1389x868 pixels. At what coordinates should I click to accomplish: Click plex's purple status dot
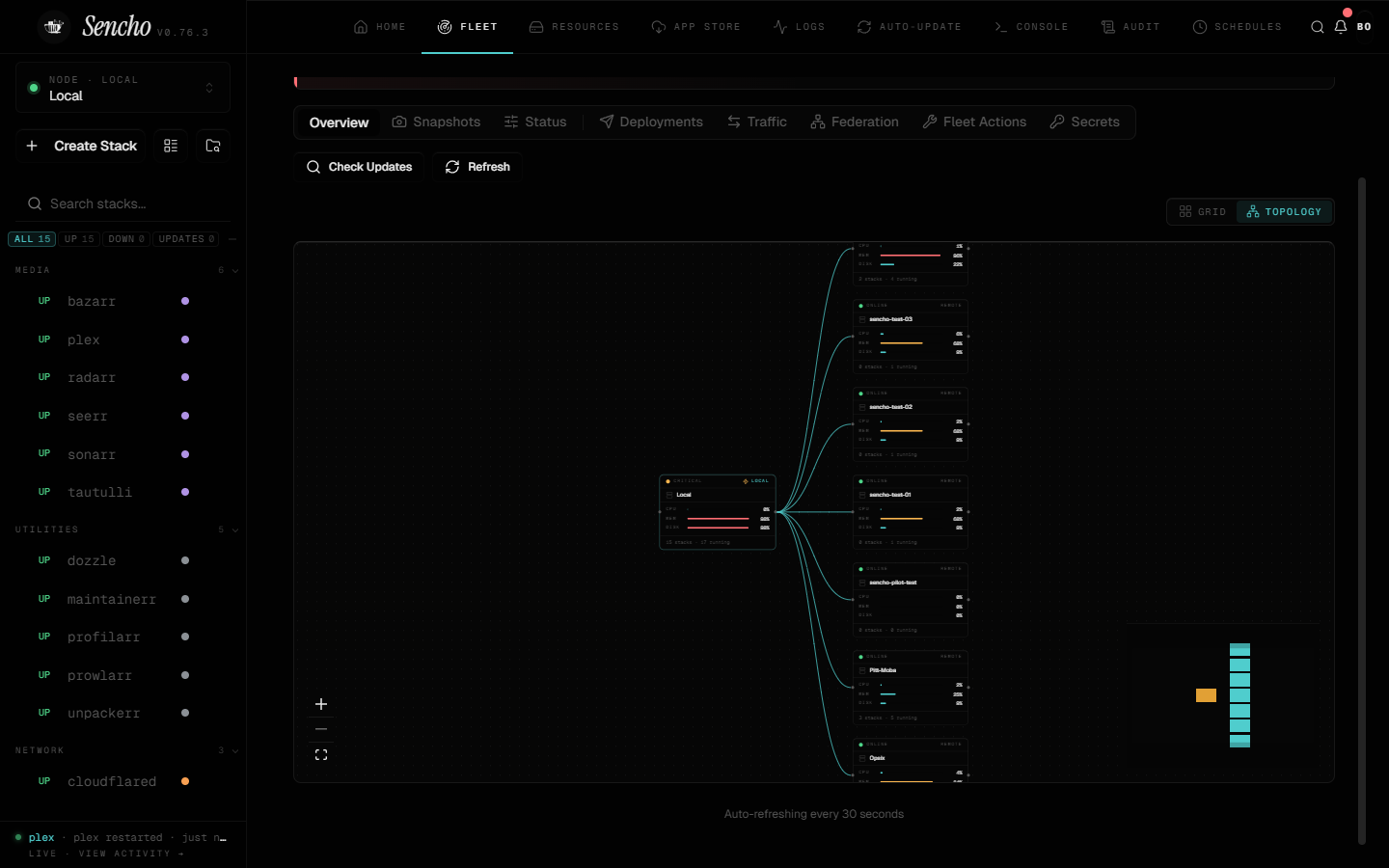click(185, 339)
